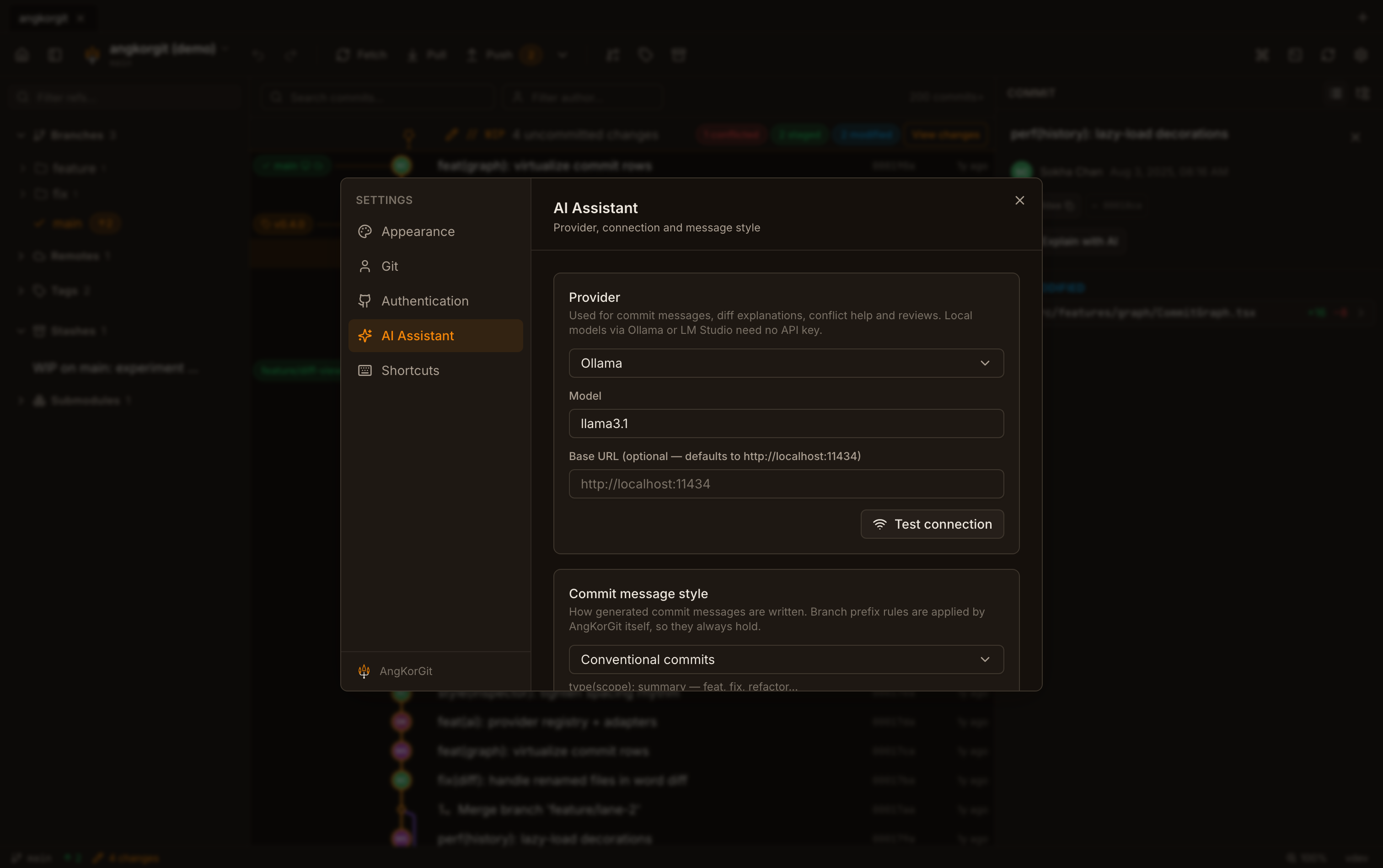Click the View changes button behind dialog

[945, 135]
